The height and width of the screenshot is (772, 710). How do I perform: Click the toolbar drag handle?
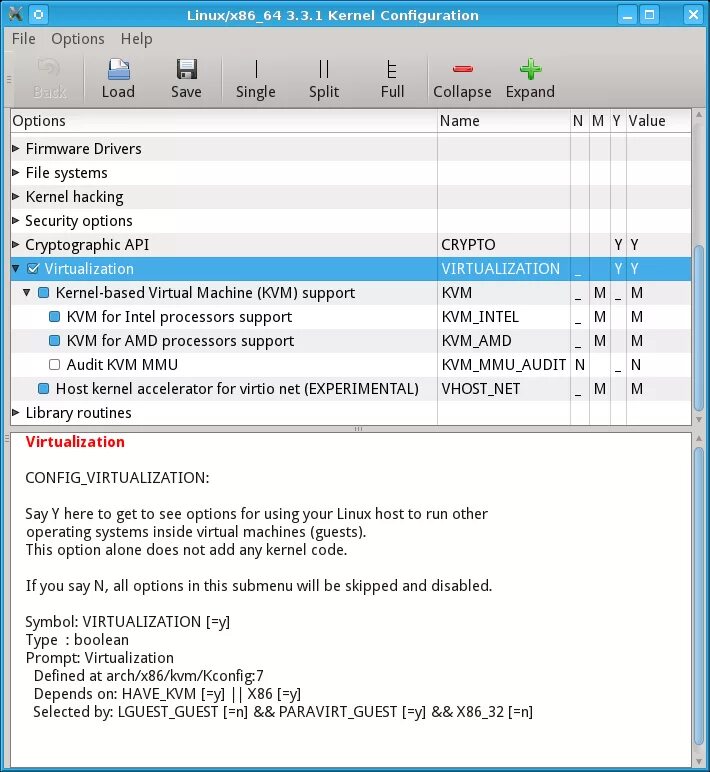pos(8,79)
